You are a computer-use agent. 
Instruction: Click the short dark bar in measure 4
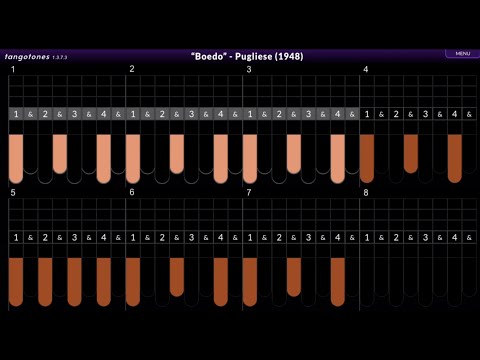pyautogui.click(x=411, y=154)
